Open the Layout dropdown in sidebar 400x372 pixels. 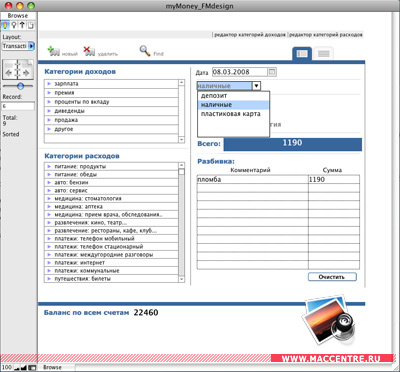pyautogui.click(x=19, y=46)
